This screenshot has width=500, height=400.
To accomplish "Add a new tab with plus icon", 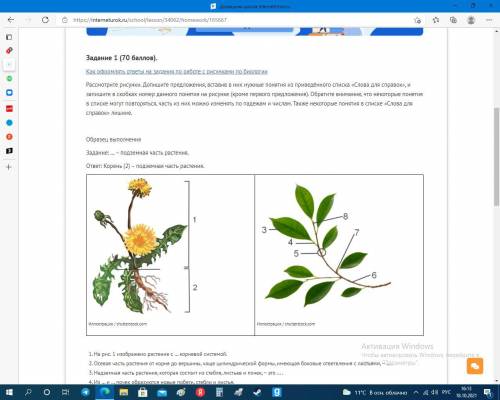I will point(9,167).
